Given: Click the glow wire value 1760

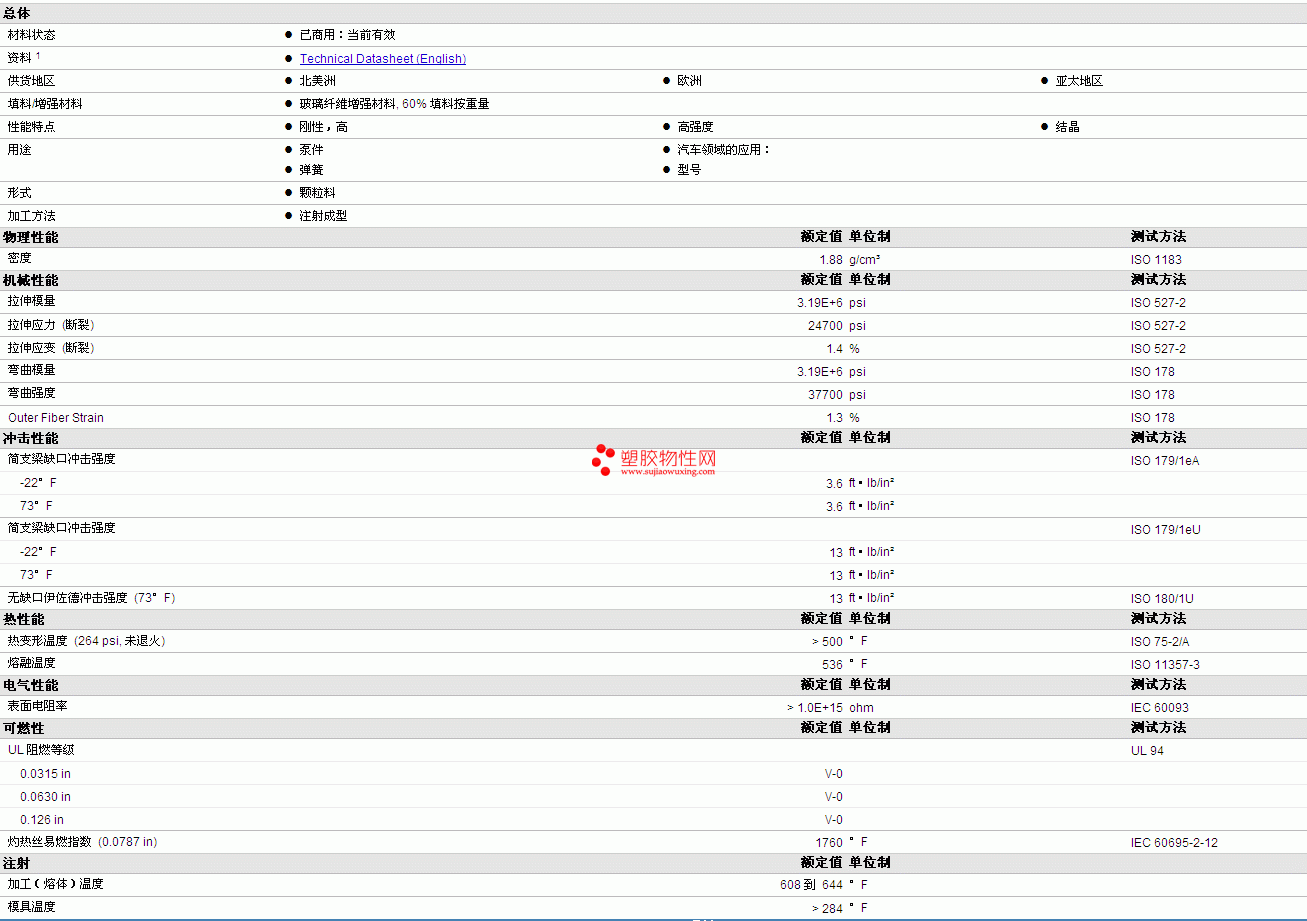Looking at the screenshot, I should click(x=829, y=843).
